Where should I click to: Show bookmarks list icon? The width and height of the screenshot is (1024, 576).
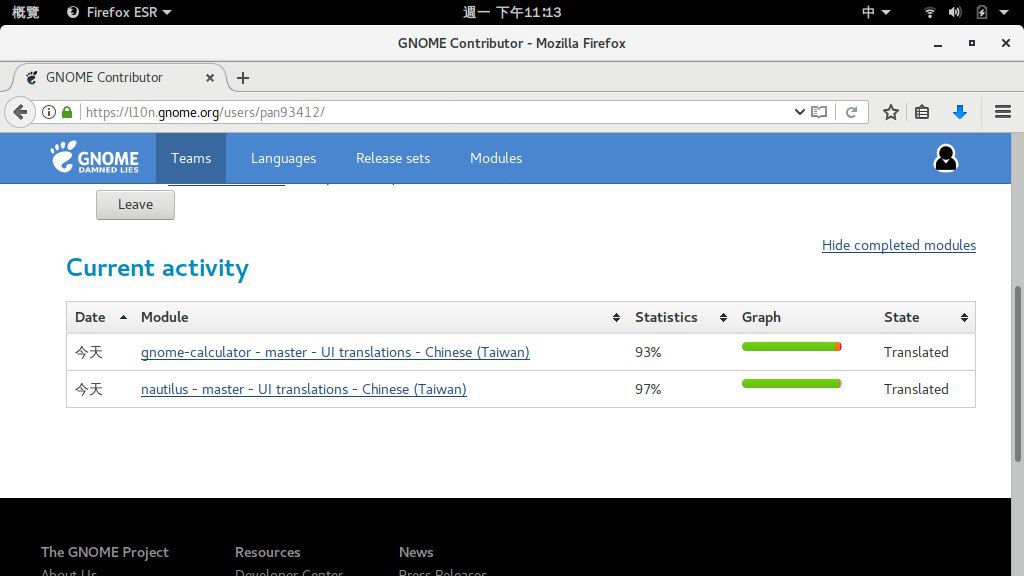click(x=922, y=112)
